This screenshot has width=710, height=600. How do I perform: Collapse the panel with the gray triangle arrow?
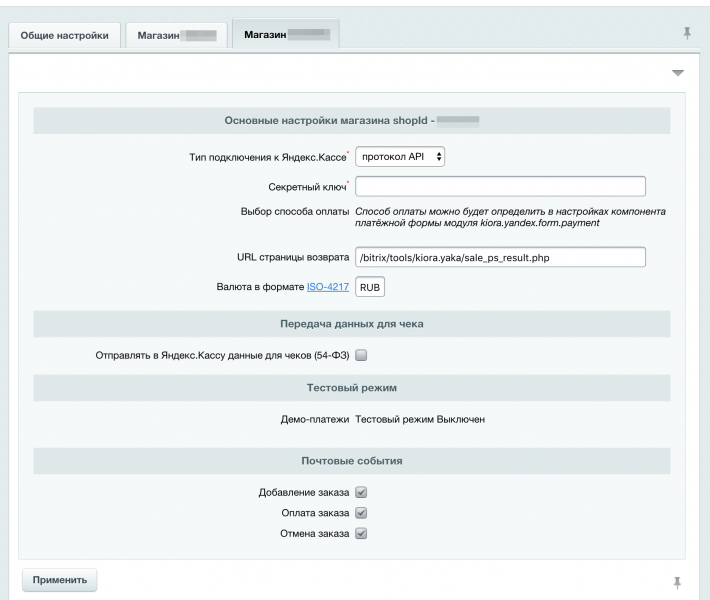pyautogui.click(x=677, y=73)
